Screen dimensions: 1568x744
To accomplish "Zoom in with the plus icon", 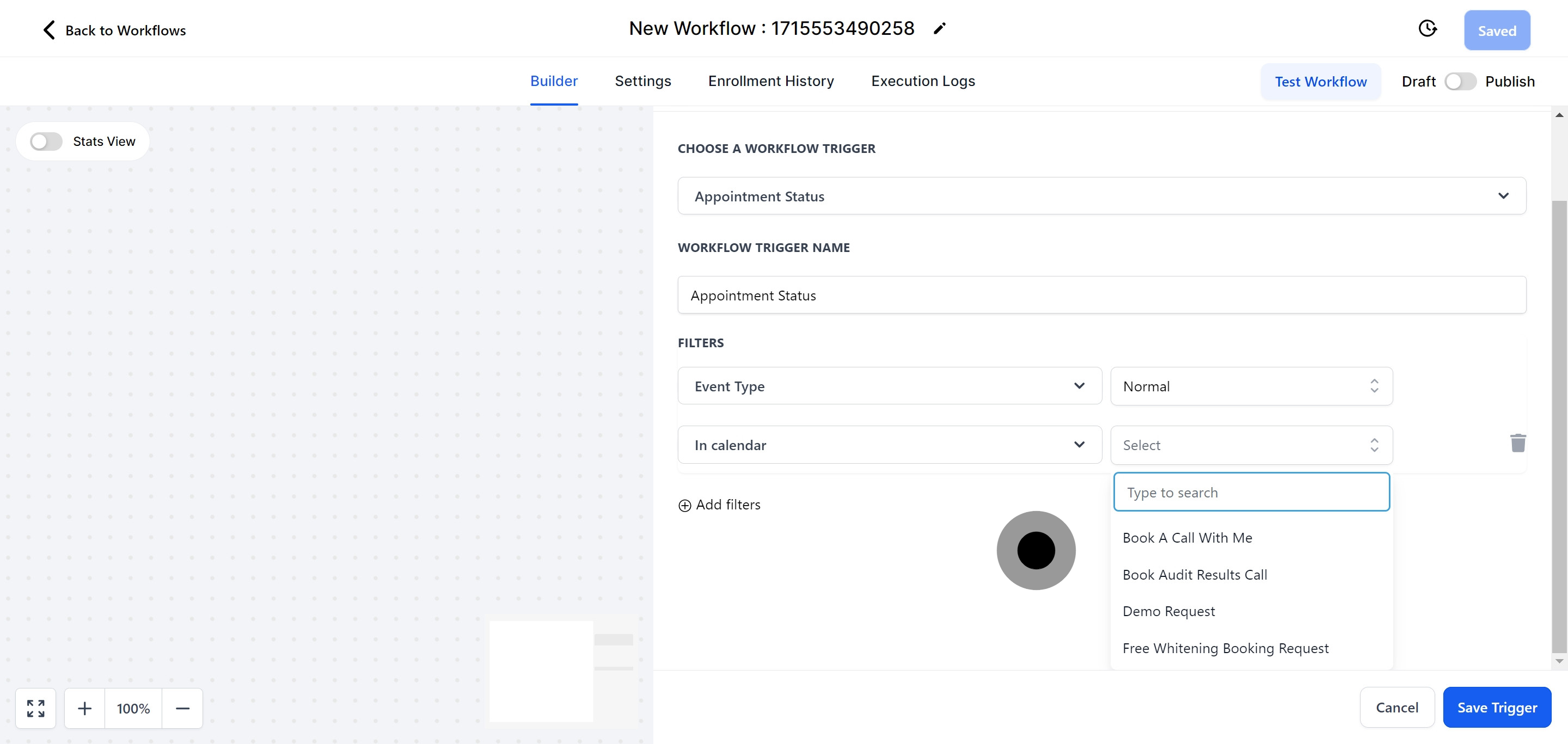I will pyautogui.click(x=84, y=708).
